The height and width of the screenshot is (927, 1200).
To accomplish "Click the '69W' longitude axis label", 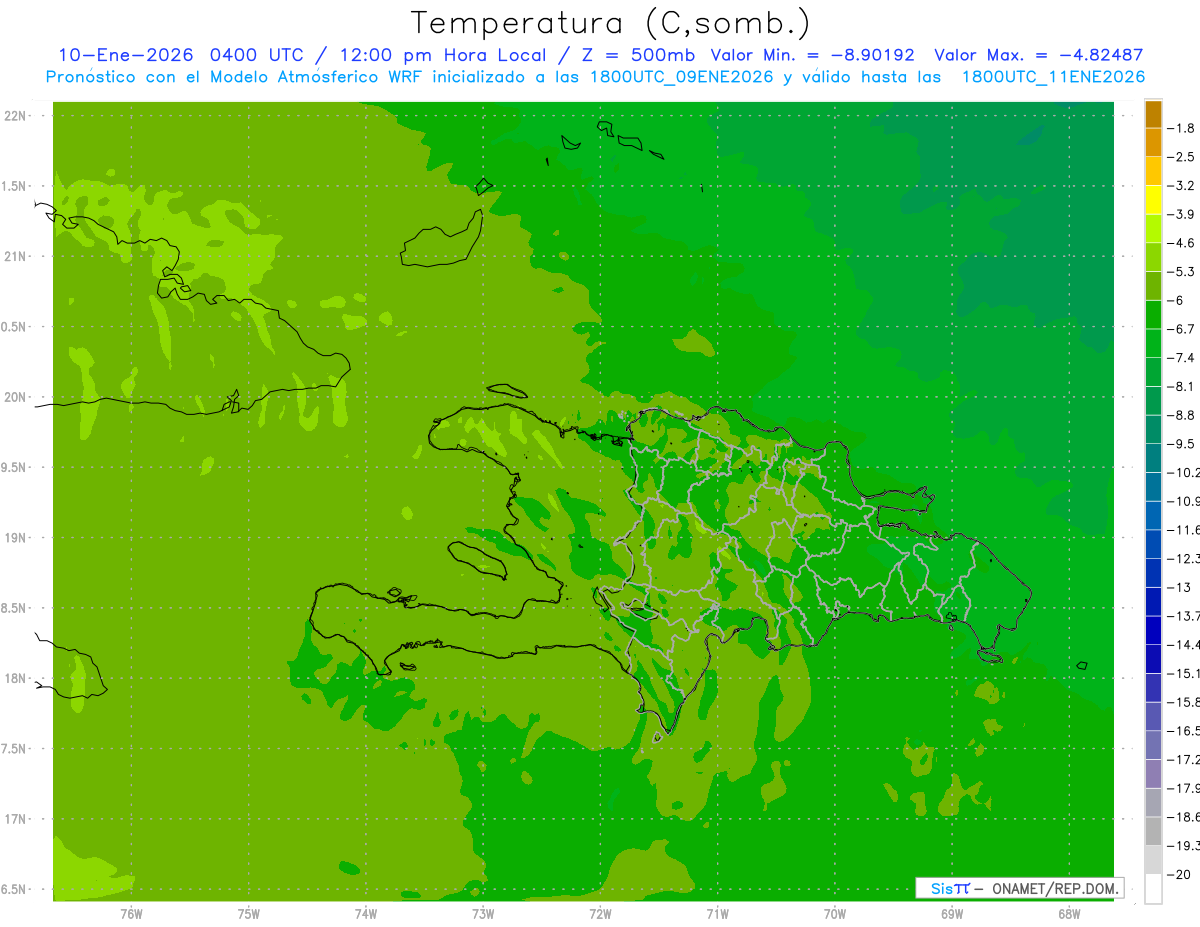I will [x=952, y=913].
